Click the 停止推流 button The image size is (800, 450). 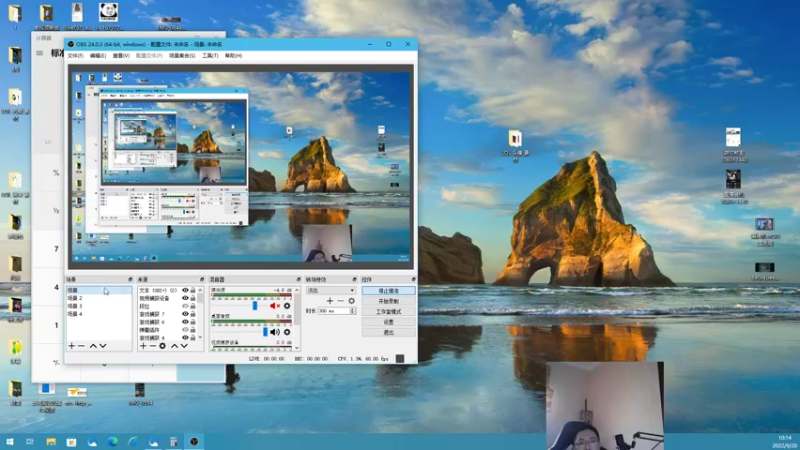click(x=388, y=290)
